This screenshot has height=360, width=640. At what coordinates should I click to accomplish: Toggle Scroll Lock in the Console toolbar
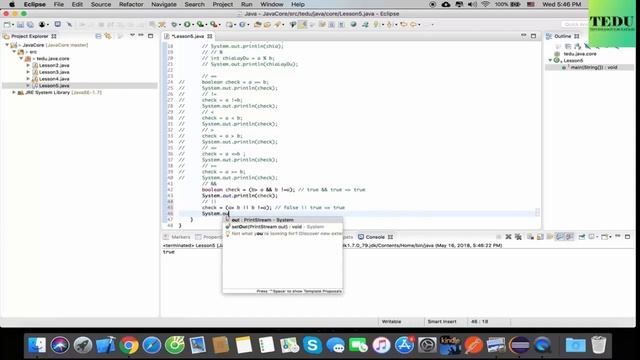[540, 237]
